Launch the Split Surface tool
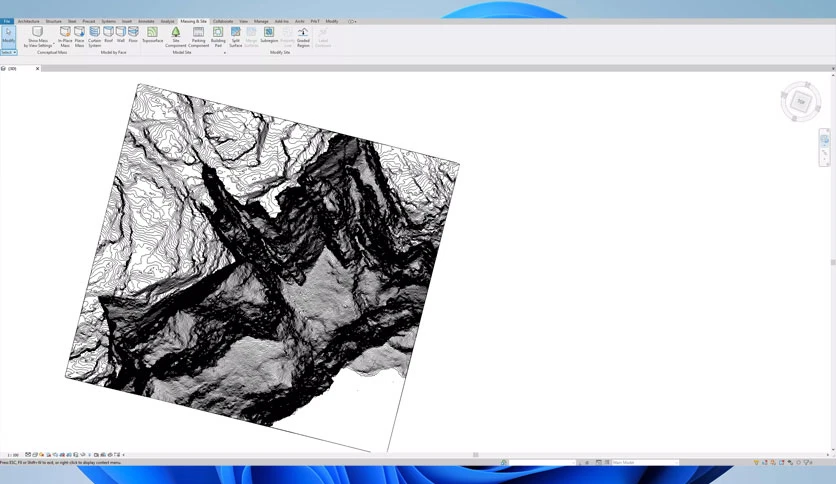The height and width of the screenshot is (484, 836). tap(236, 37)
